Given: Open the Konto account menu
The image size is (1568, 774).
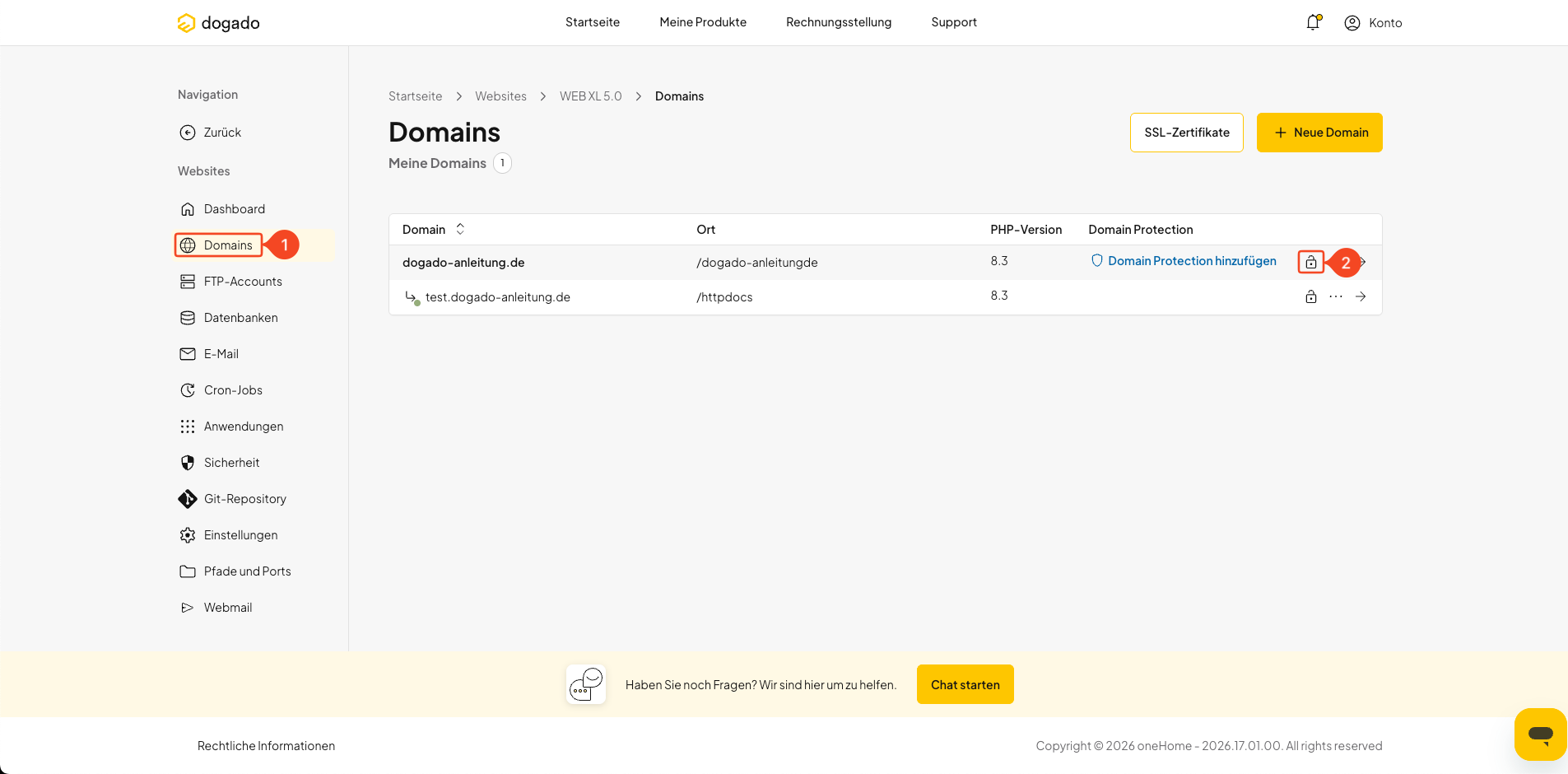Looking at the screenshot, I should coord(1373,23).
